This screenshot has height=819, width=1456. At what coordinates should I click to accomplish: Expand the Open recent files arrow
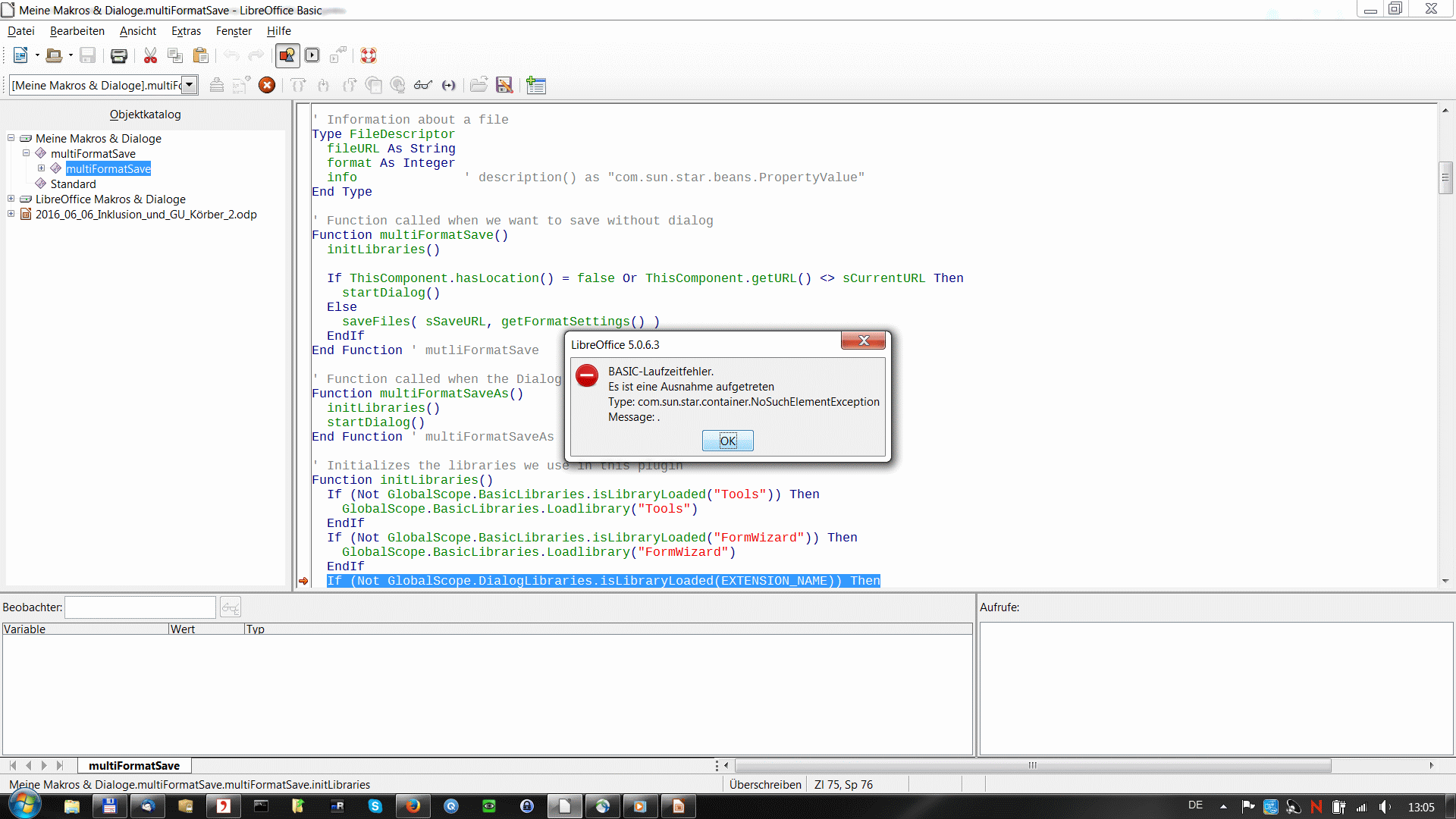pyautogui.click(x=71, y=55)
